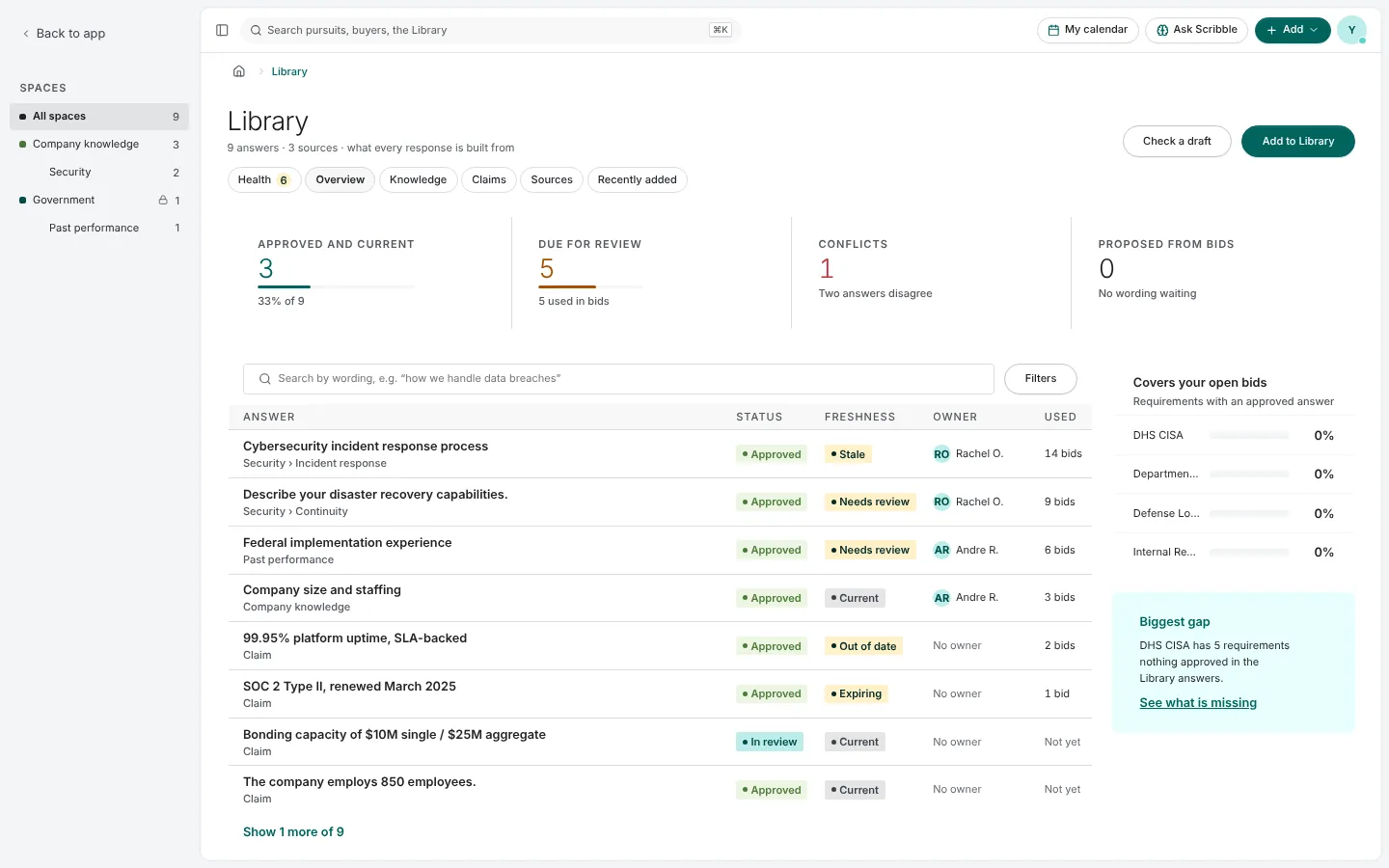This screenshot has height=868, width=1389.
Task: Switch to the Overview tab
Action: pyautogui.click(x=340, y=179)
